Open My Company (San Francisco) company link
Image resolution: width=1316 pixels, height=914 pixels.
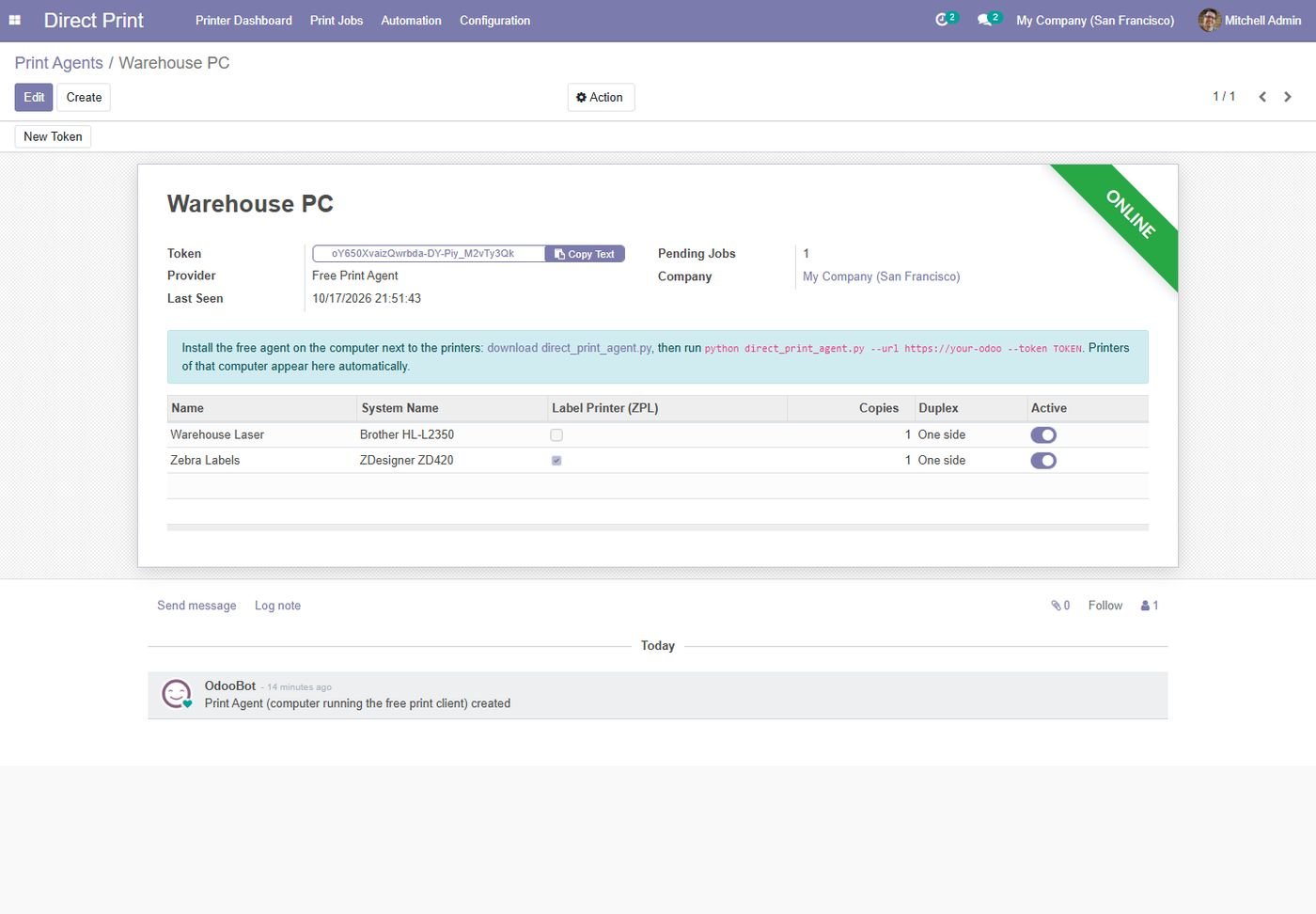pos(881,276)
